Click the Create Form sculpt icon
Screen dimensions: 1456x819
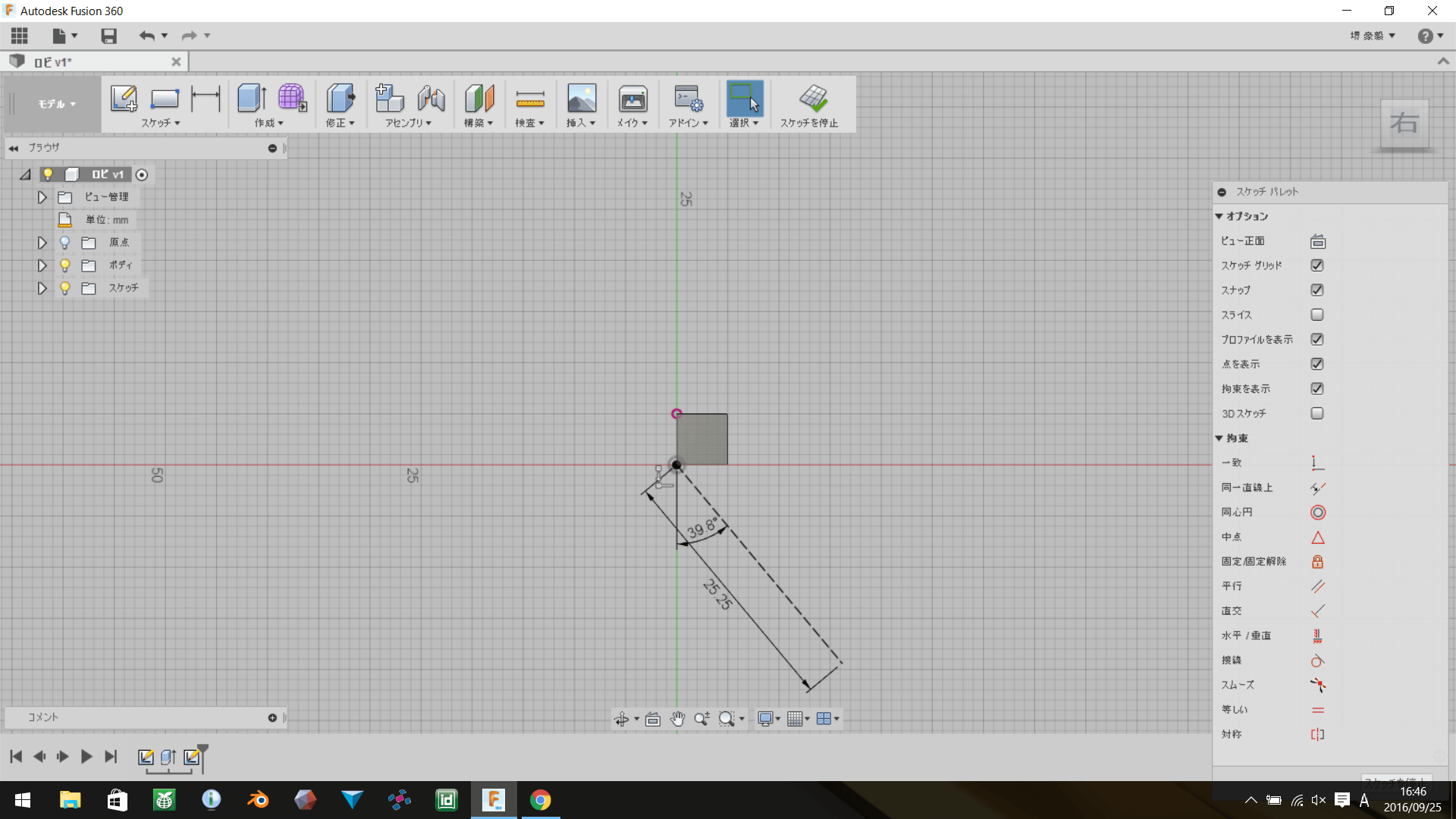click(x=292, y=99)
